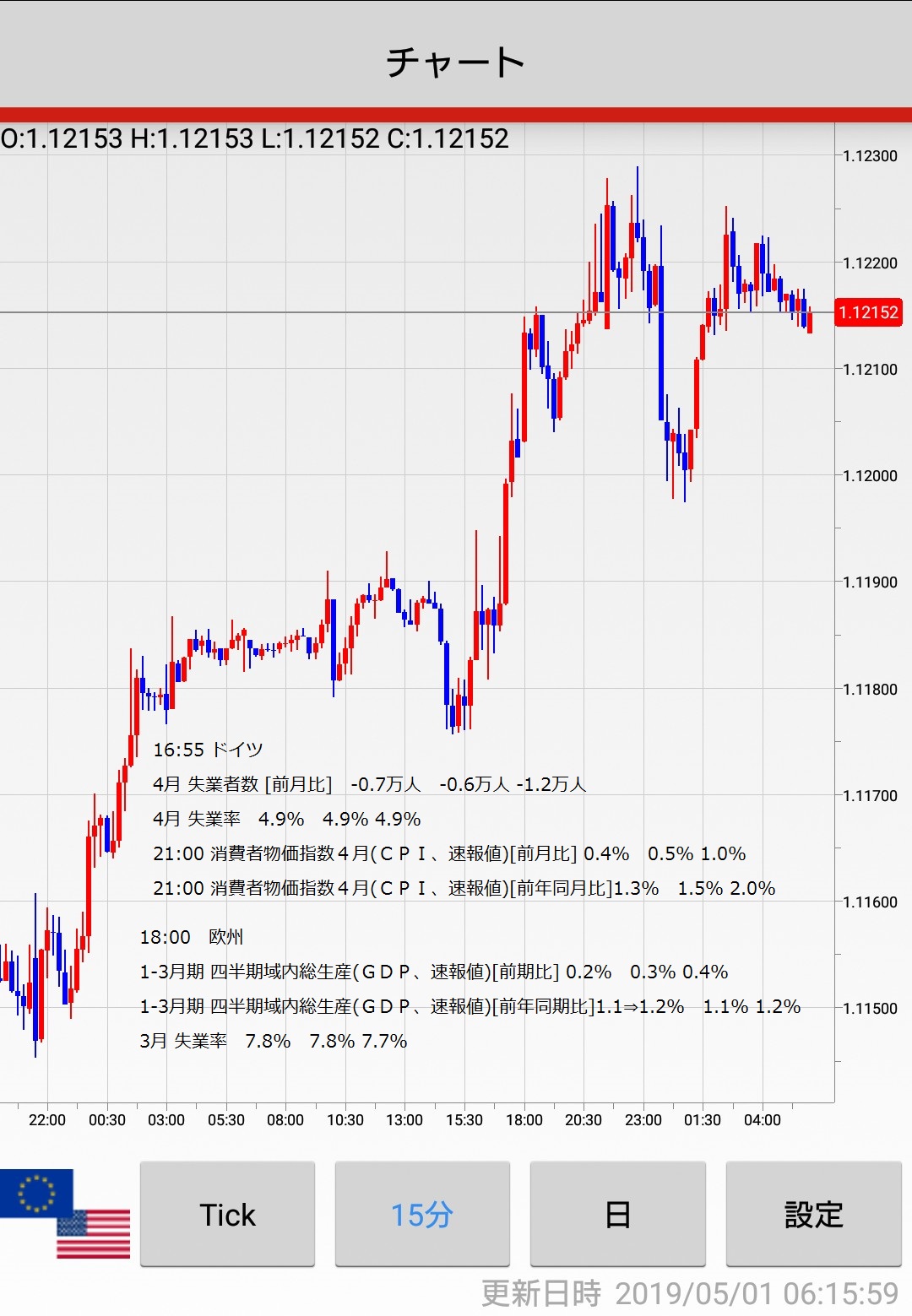Tap the US flag icon
Image resolution: width=912 pixels, height=1316 pixels.
point(95,1234)
